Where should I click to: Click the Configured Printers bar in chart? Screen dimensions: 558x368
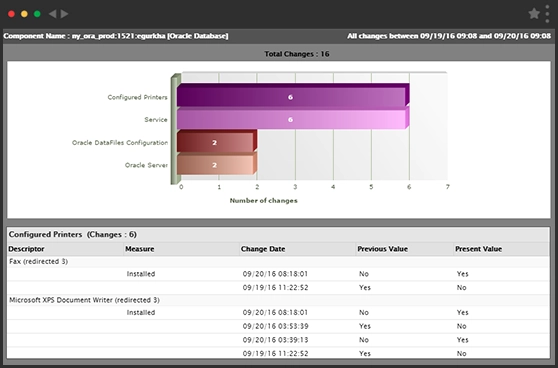pyautogui.click(x=293, y=95)
